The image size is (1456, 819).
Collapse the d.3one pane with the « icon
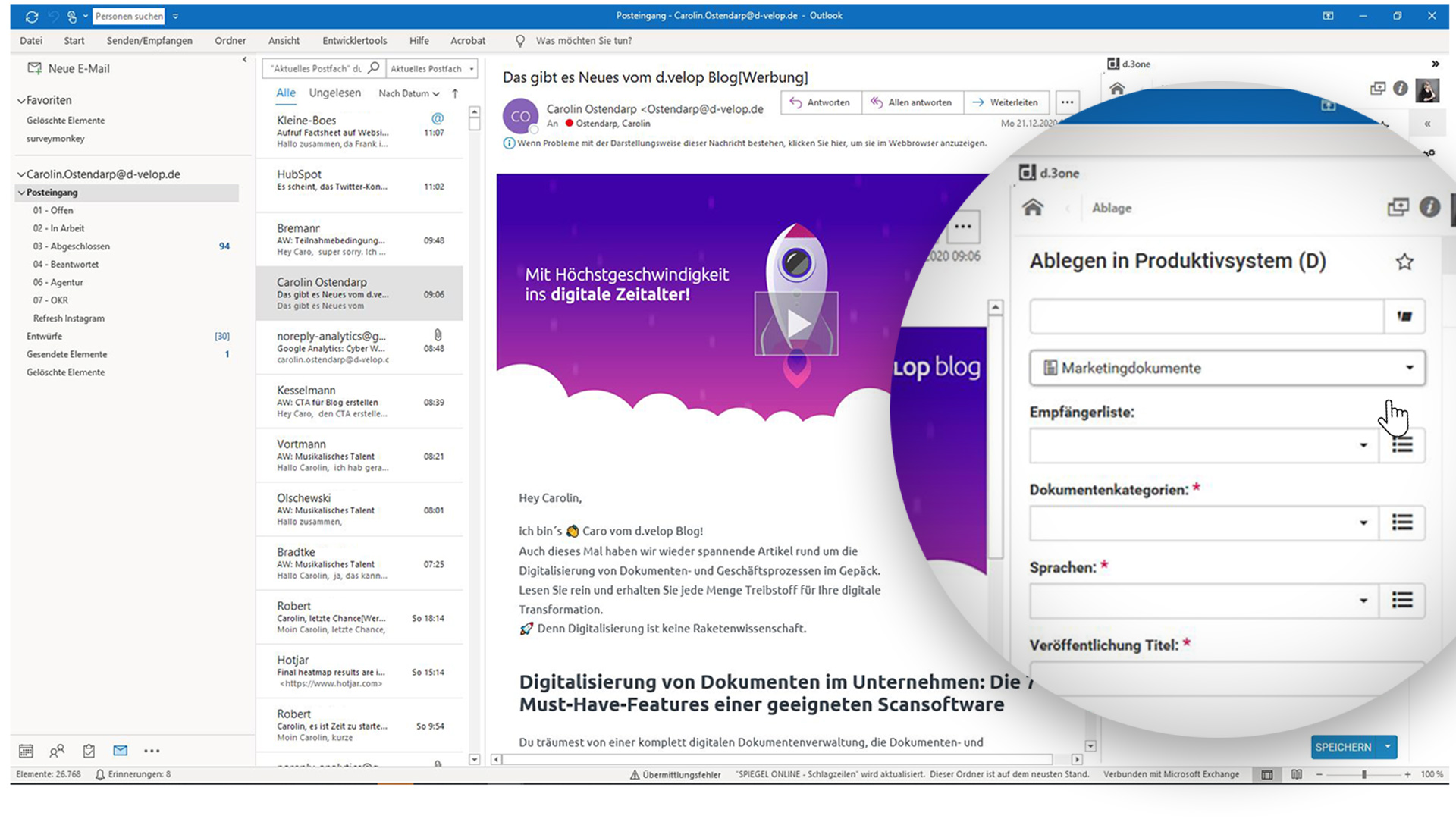(x=1427, y=124)
